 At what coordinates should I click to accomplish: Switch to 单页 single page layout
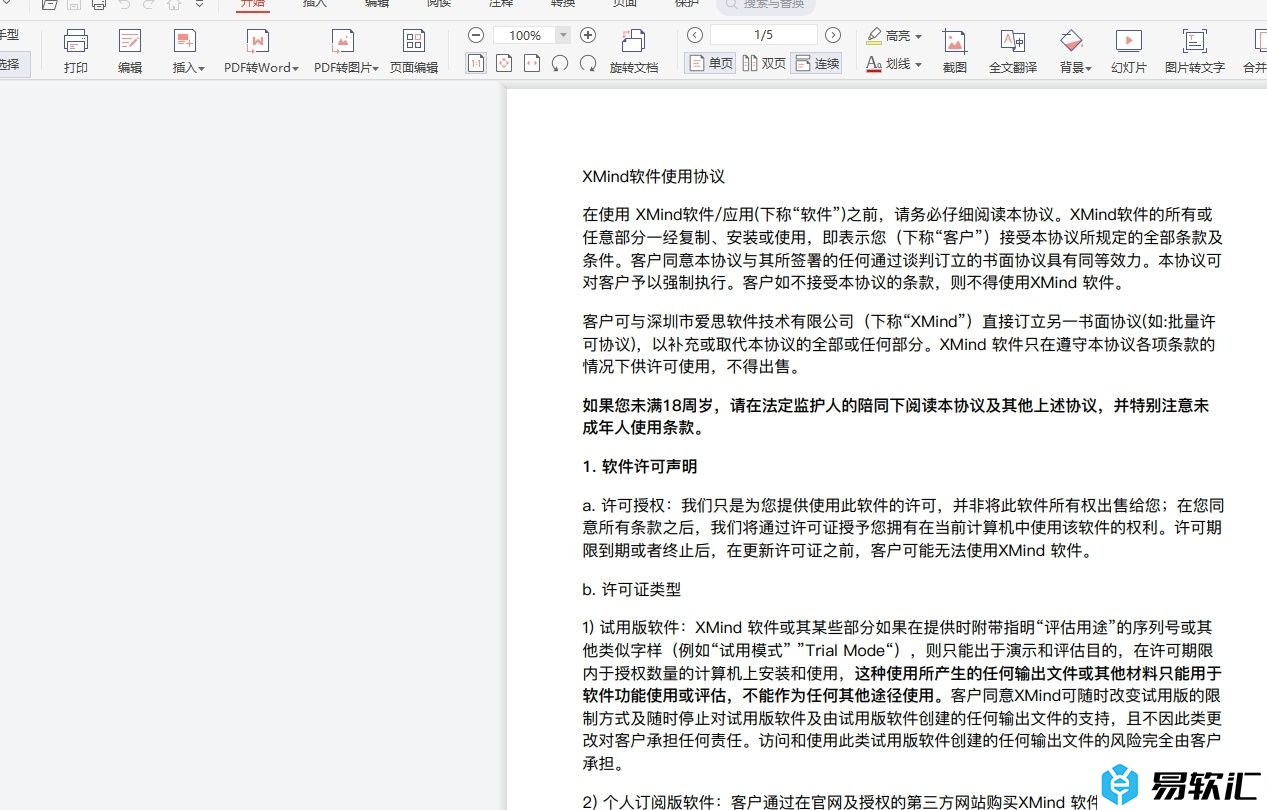coord(710,63)
